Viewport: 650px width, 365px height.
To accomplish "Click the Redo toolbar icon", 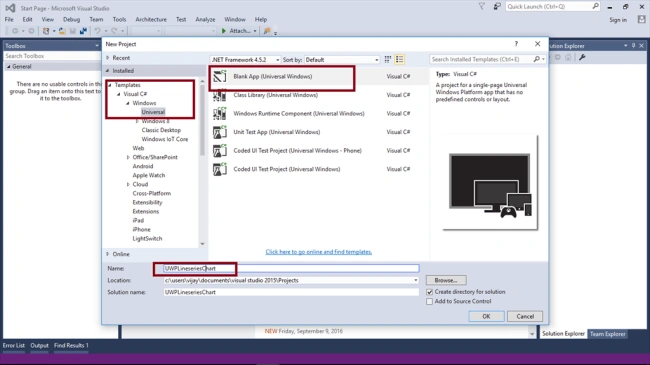I will (114, 31).
